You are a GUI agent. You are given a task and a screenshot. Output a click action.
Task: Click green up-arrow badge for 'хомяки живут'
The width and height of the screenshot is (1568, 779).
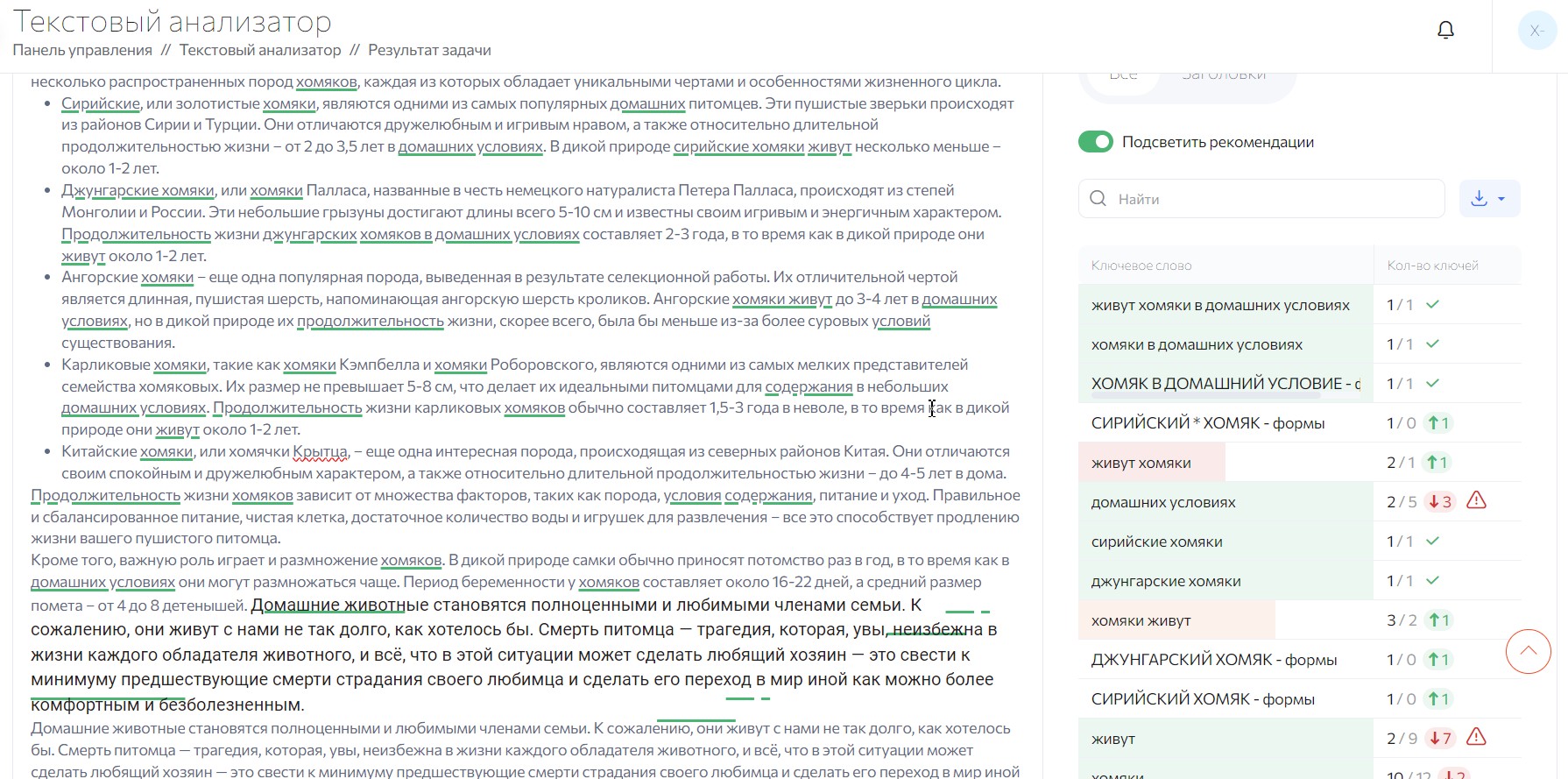click(1437, 620)
